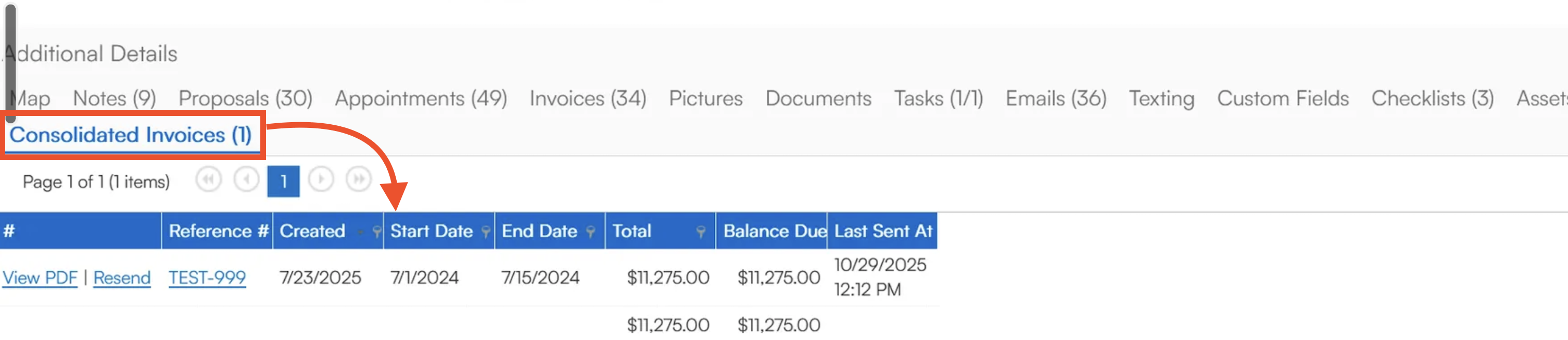Sort by Last Sent At column

tap(882, 231)
